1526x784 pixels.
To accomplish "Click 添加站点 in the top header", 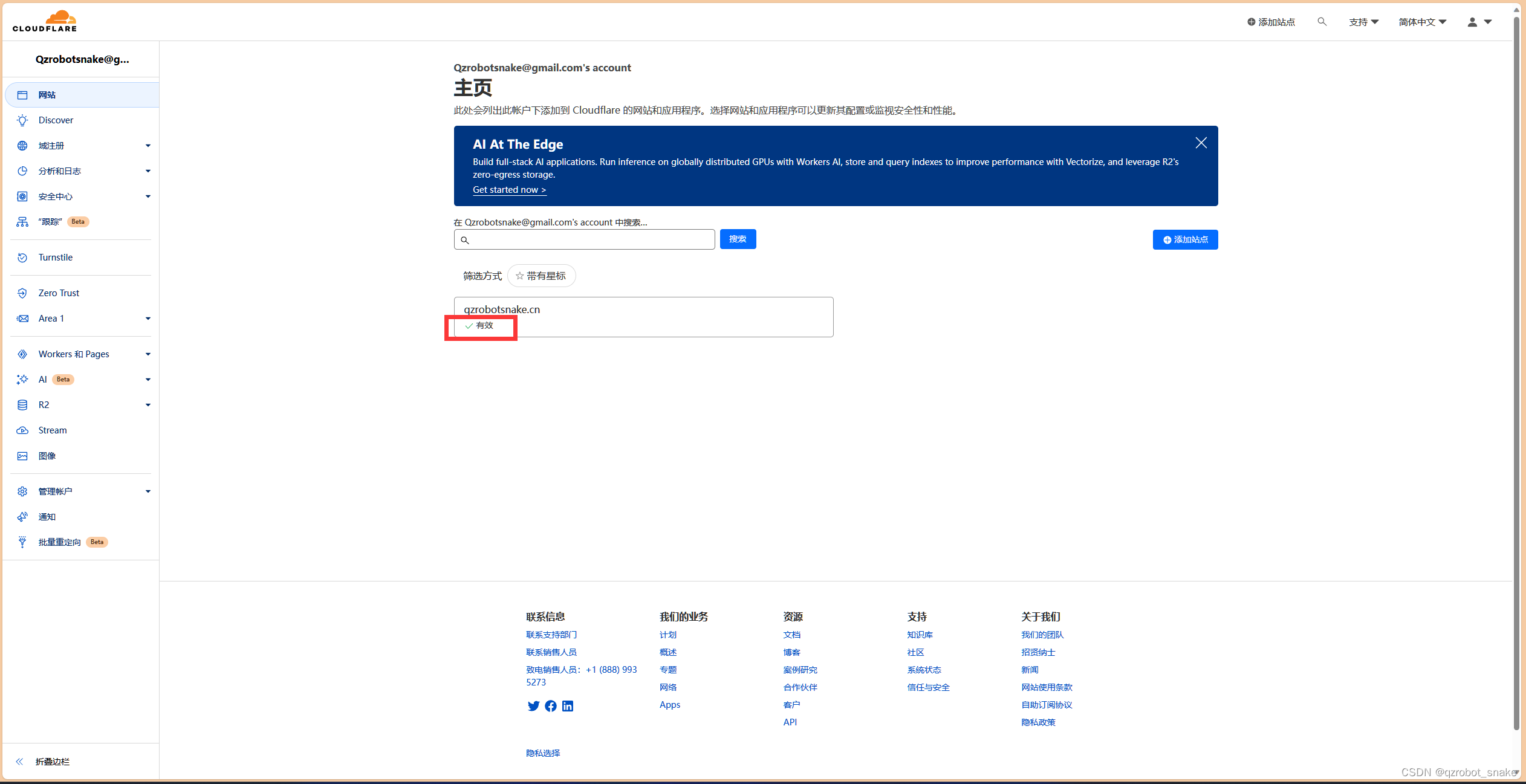I will click(1271, 22).
